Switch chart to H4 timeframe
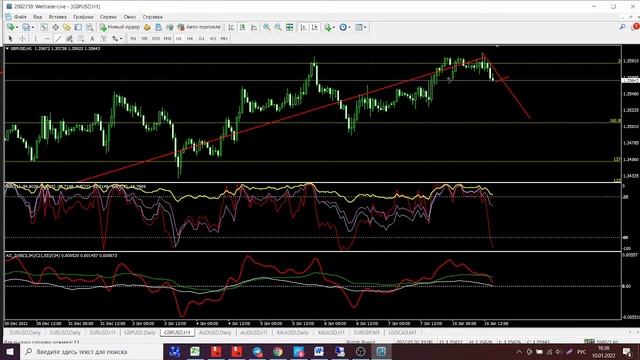Image resolution: width=640 pixels, height=360 pixels. click(190, 38)
